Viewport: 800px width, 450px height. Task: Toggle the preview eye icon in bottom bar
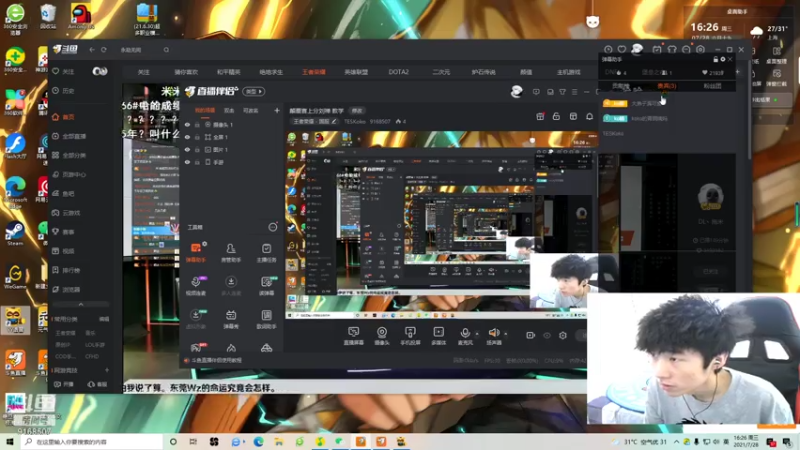[547, 335]
